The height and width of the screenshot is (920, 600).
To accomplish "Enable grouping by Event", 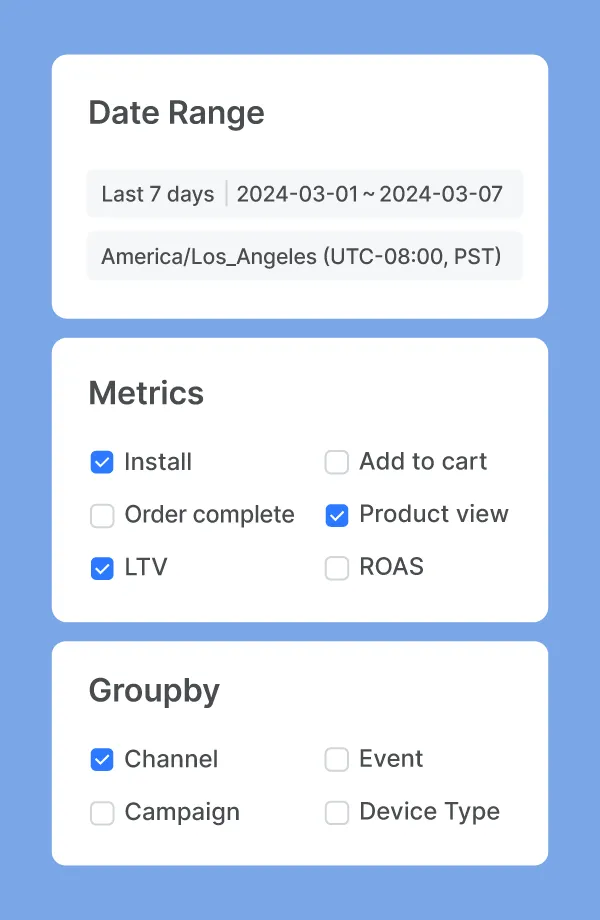I will [336, 760].
